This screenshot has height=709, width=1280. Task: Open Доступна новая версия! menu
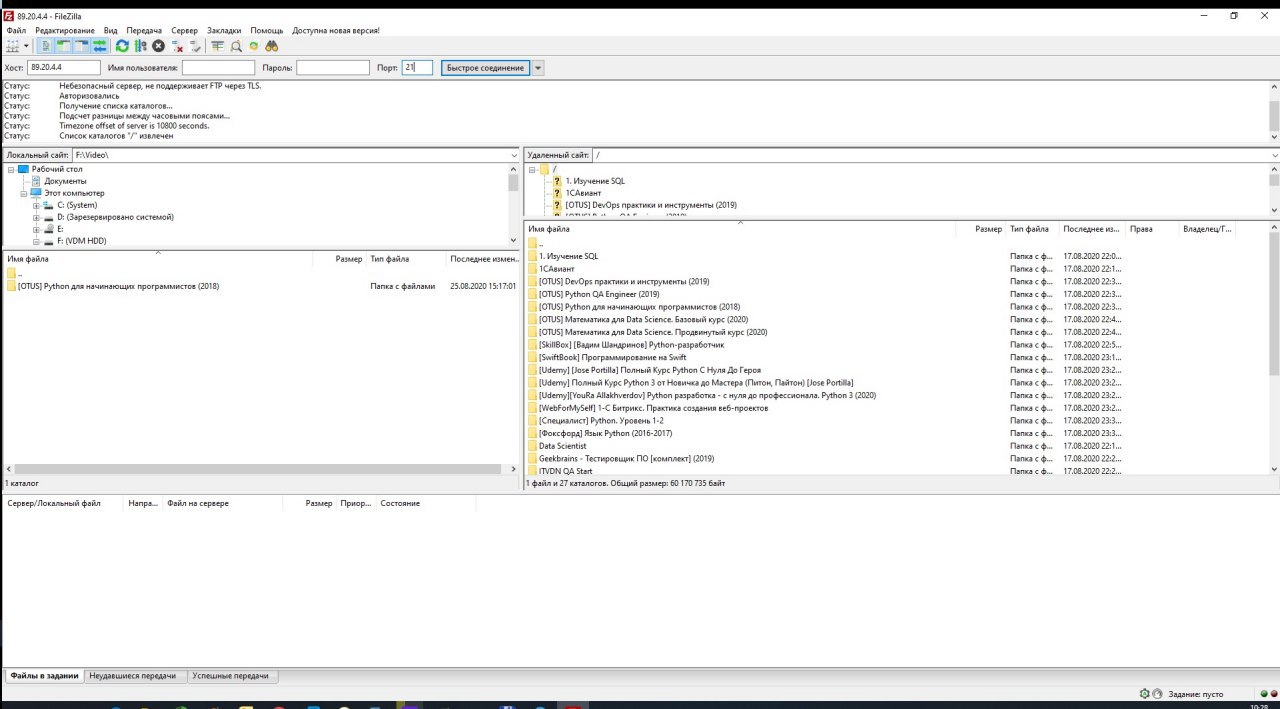click(x=336, y=31)
